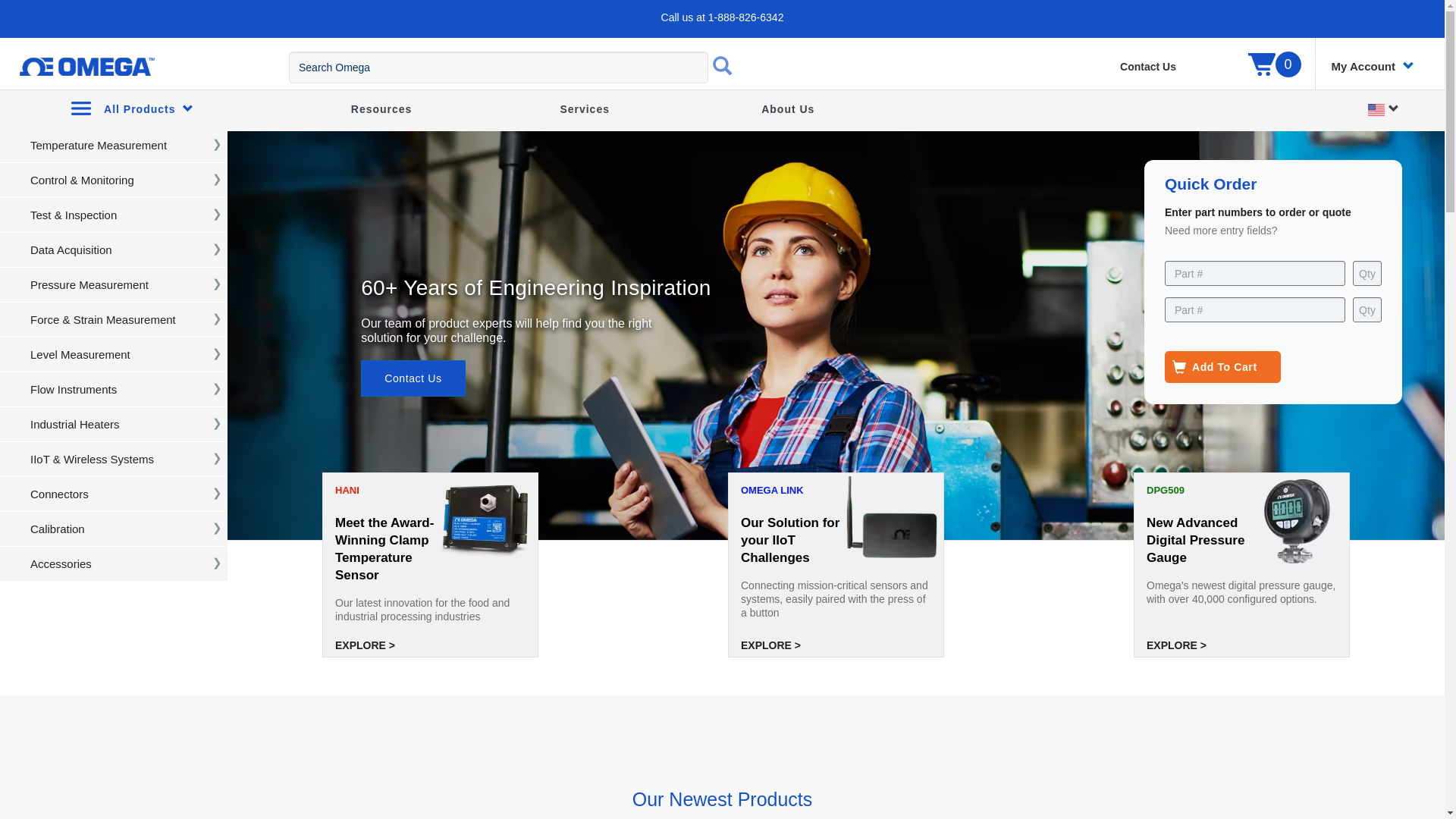
Task: Expand Pressure Measurement chevron arrow
Action: point(217,284)
